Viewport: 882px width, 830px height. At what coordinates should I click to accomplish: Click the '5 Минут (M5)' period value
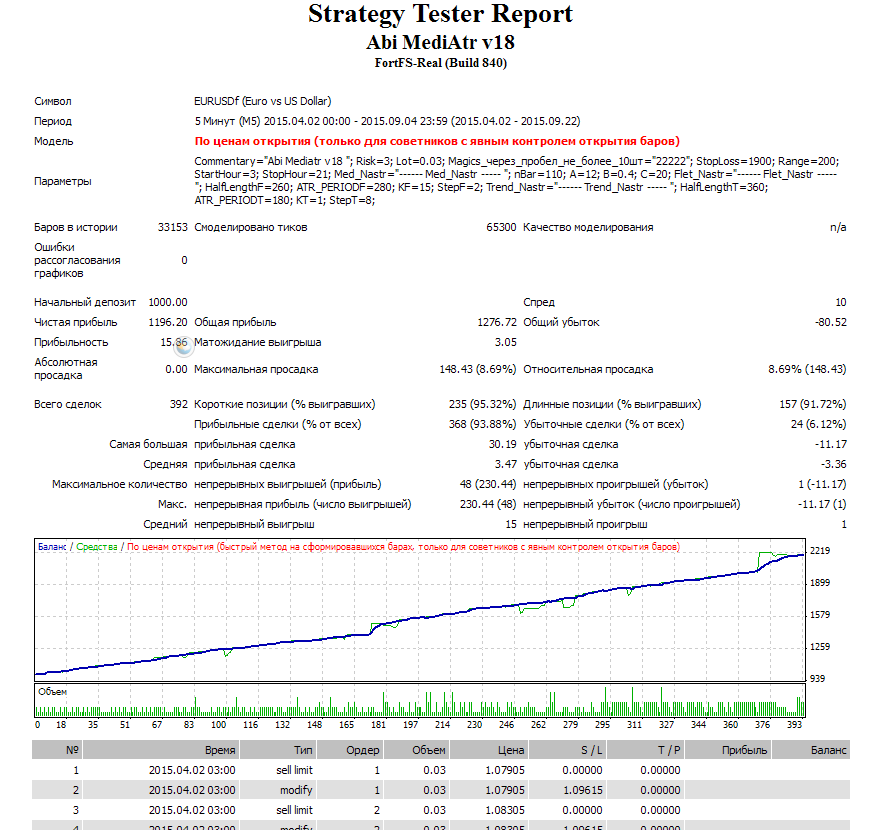(x=228, y=121)
